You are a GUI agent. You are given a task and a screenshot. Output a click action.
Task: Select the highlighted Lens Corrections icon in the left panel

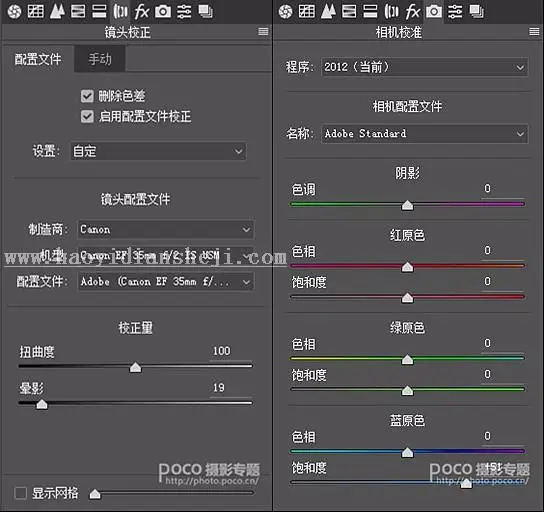(x=120, y=11)
